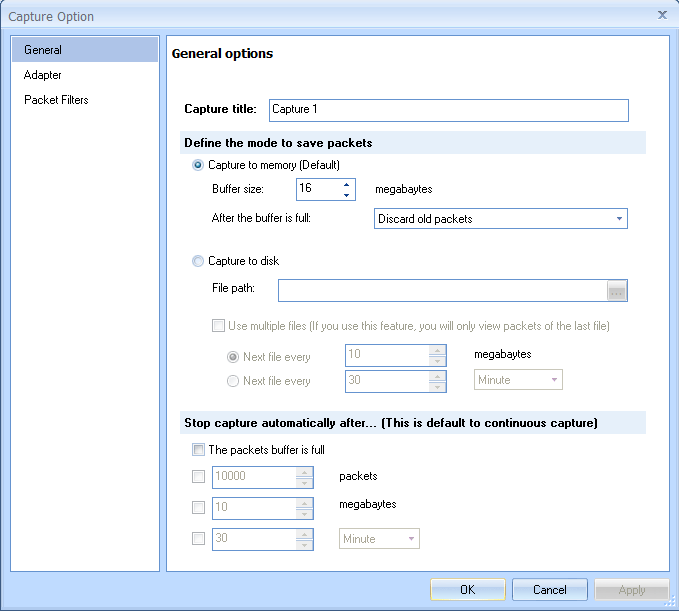
Task: Switch to the Packet Filters page
Action: [x=56, y=100]
